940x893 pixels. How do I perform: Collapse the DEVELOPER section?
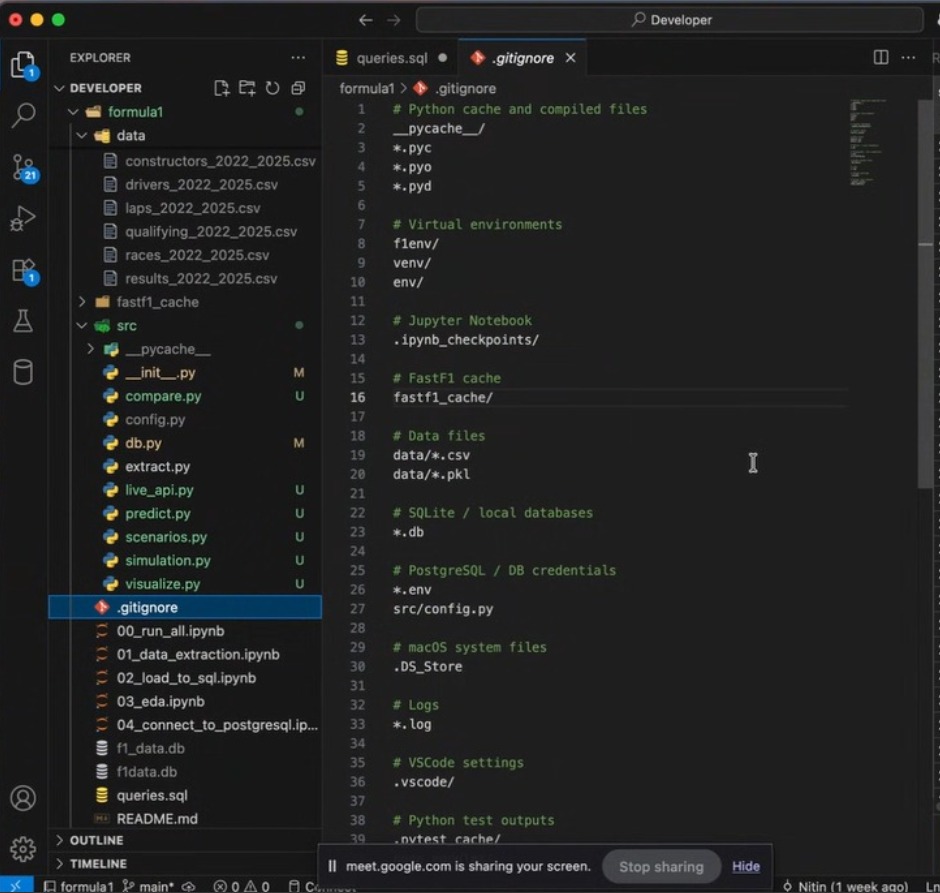[x=59, y=88]
